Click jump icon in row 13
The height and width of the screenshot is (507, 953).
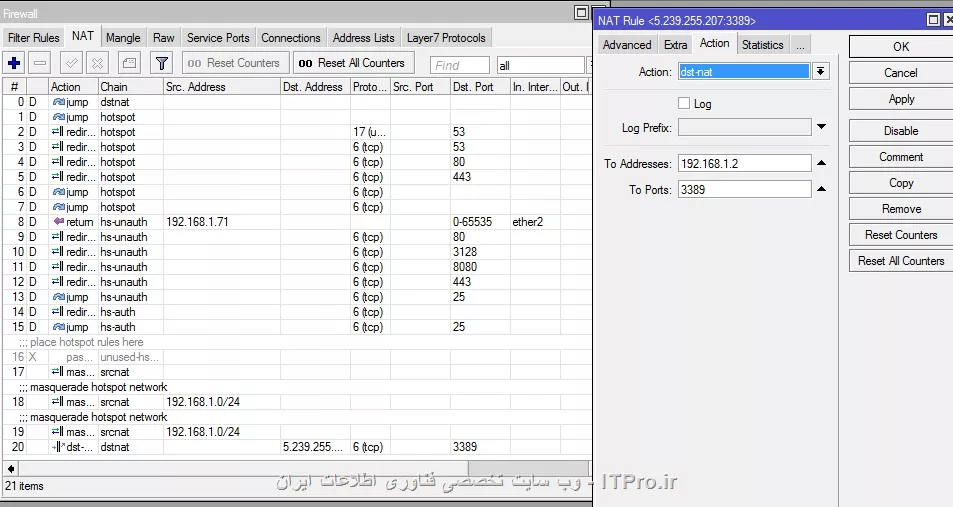coord(58,297)
